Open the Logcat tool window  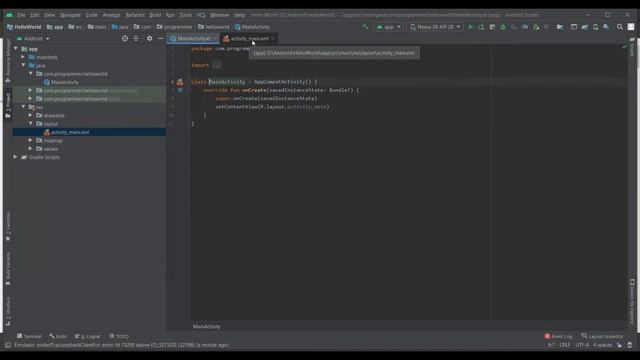click(x=87, y=336)
